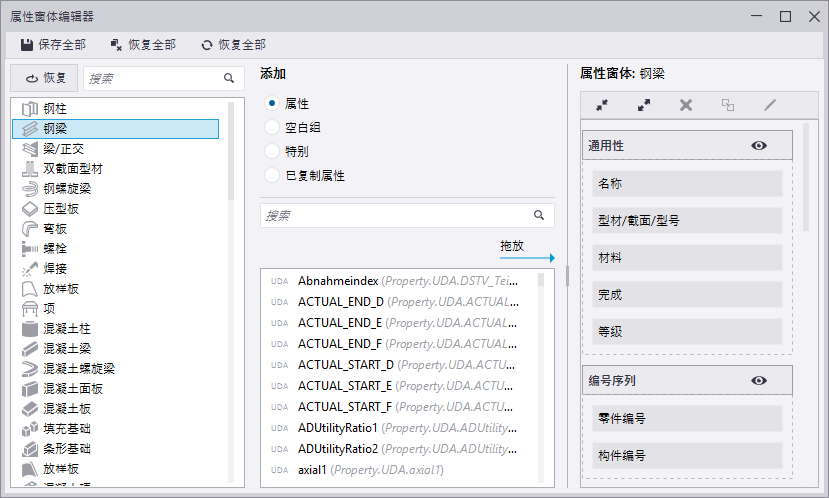Click the copy icon in property toolbar
The image size is (829, 498).
728,105
